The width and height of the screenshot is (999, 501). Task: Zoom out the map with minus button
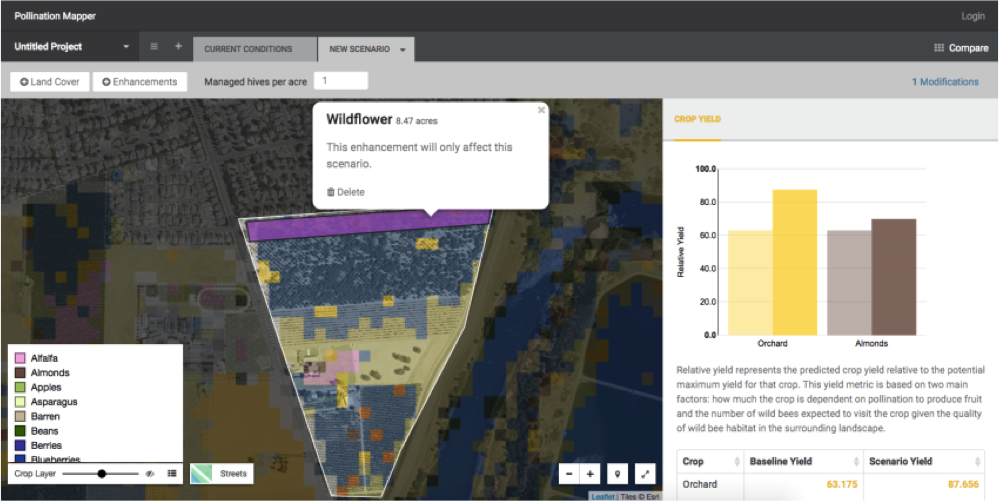(569, 474)
